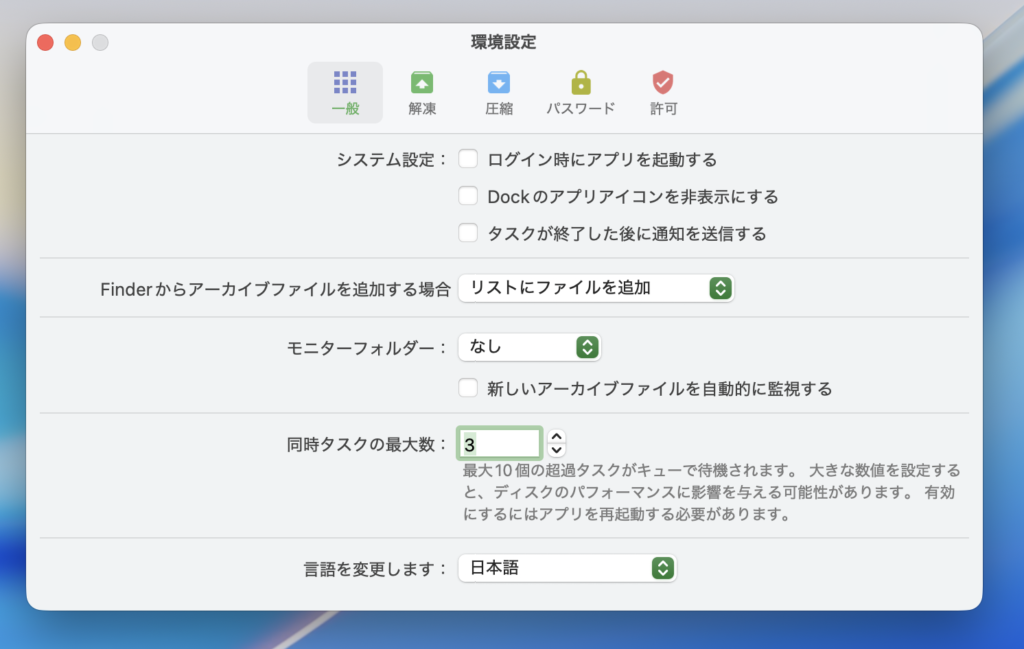The image size is (1024, 649).
Task: Open the 解凍 green archive icon
Action: point(422,83)
